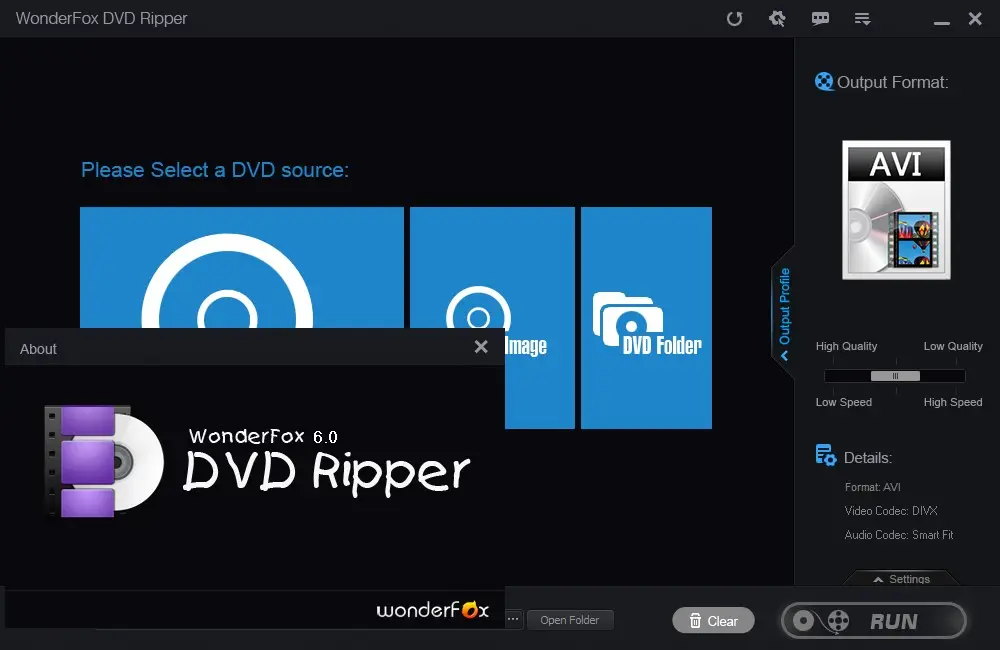Image resolution: width=1000 pixels, height=650 pixels.
Task: Expand the Settings panel at the bottom right
Action: tap(901, 579)
